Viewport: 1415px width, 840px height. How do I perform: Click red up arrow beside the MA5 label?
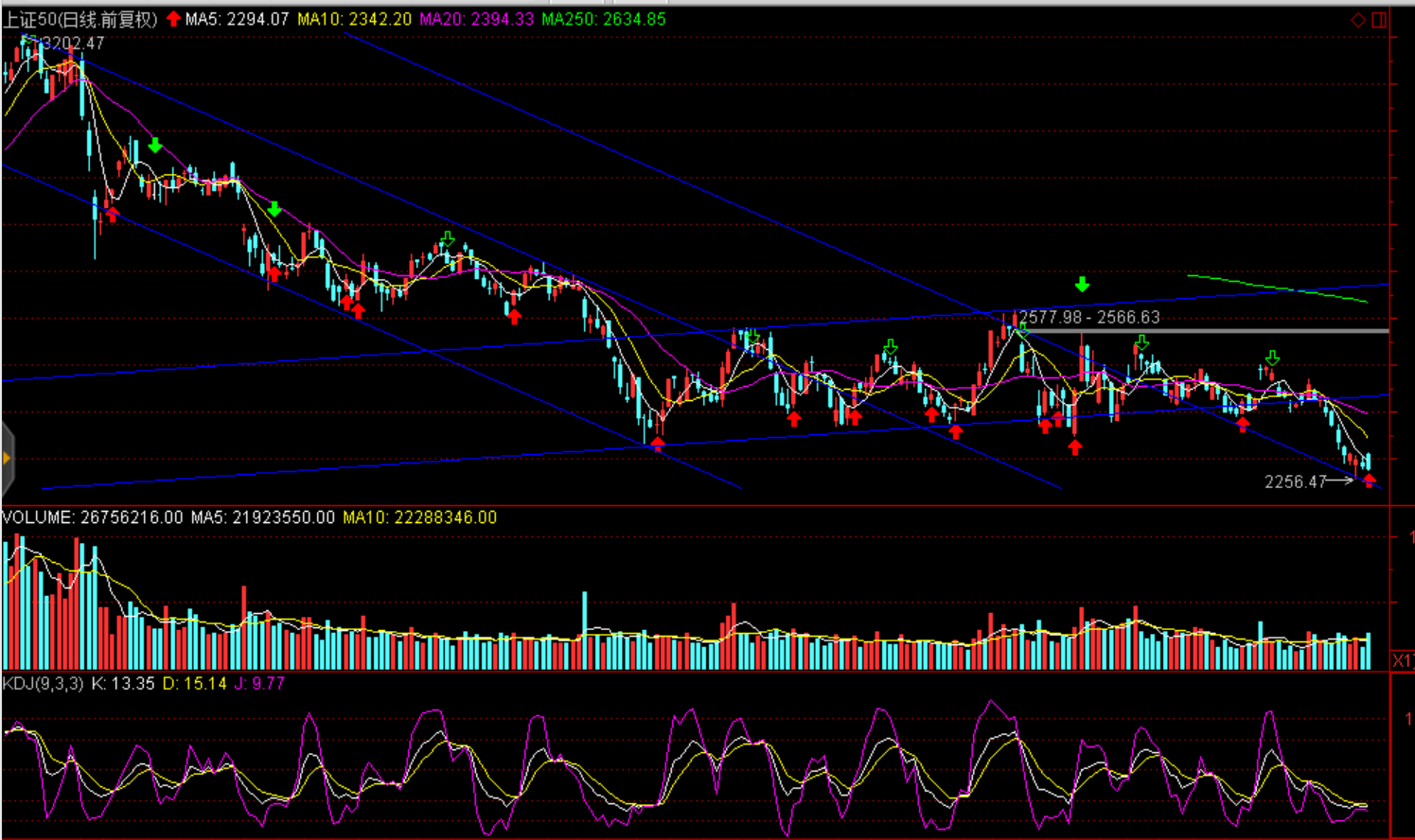tap(173, 19)
